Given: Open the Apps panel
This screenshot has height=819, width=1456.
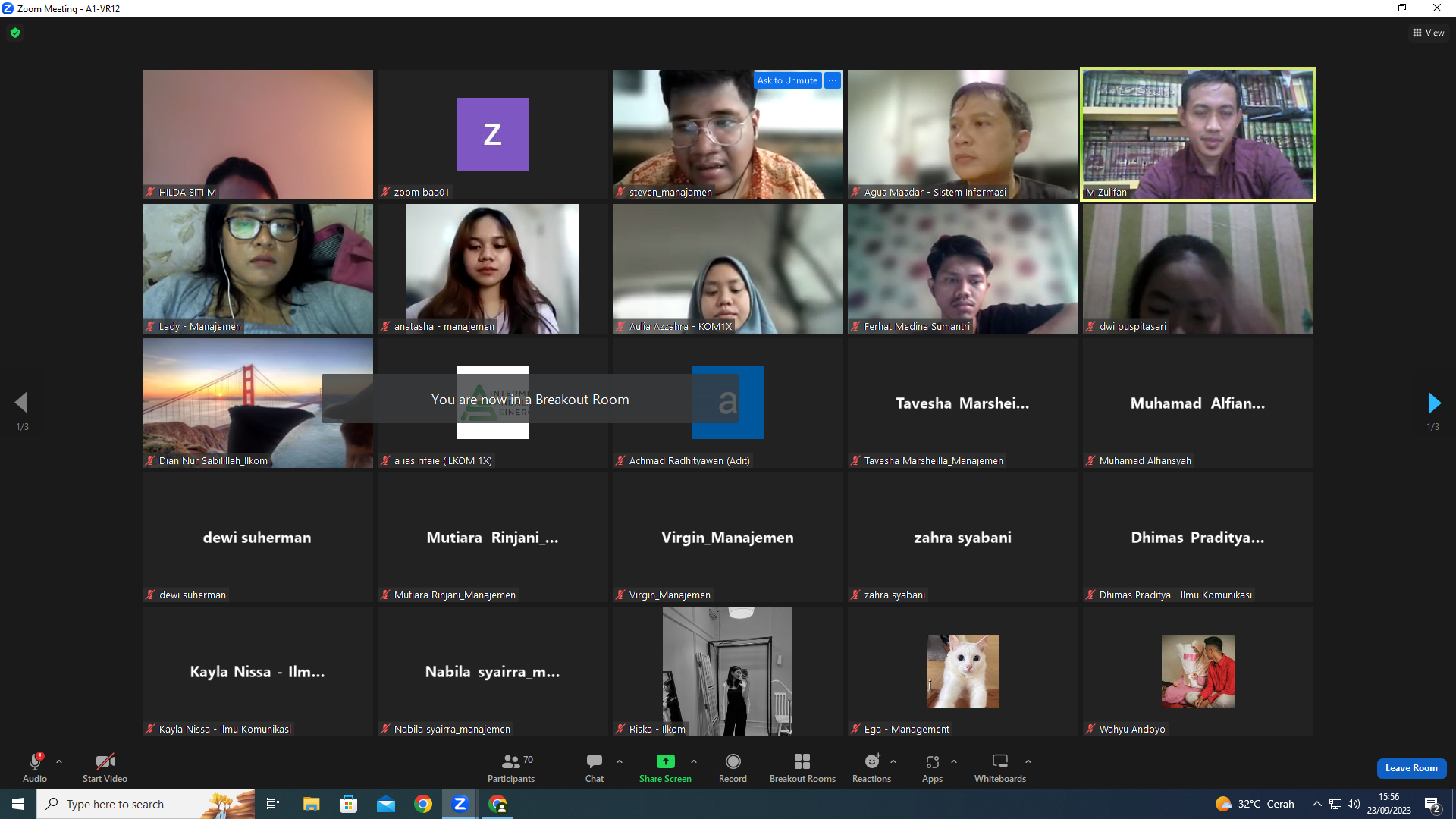Looking at the screenshot, I should (x=932, y=767).
